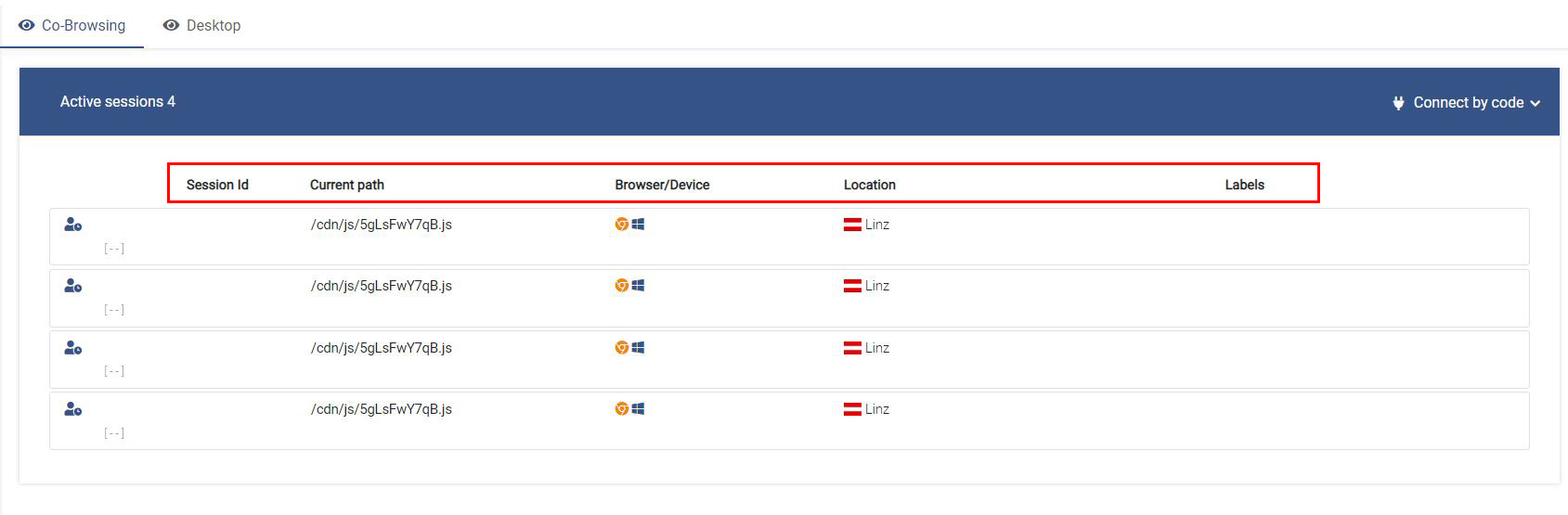Switch to the Co-Browsing tab
Viewport: 1568px width, 515px height.
pos(72,25)
